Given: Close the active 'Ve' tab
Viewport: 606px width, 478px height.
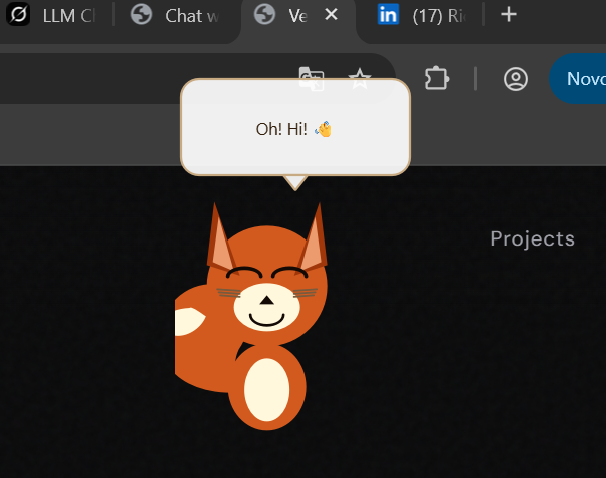Looking at the screenshot, I should click(333, 15).
